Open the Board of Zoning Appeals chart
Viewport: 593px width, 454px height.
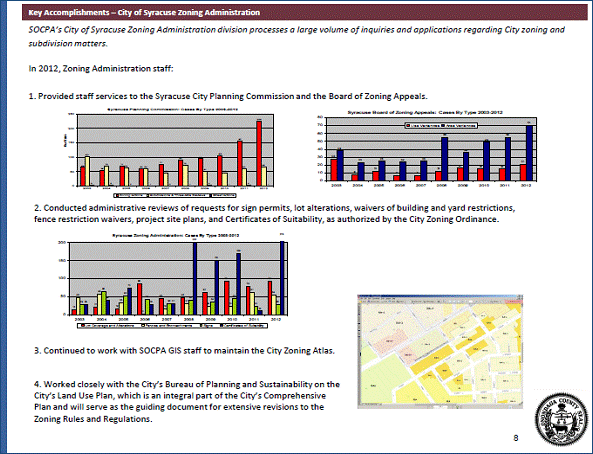pyautogui.click(x=428, y=149)
